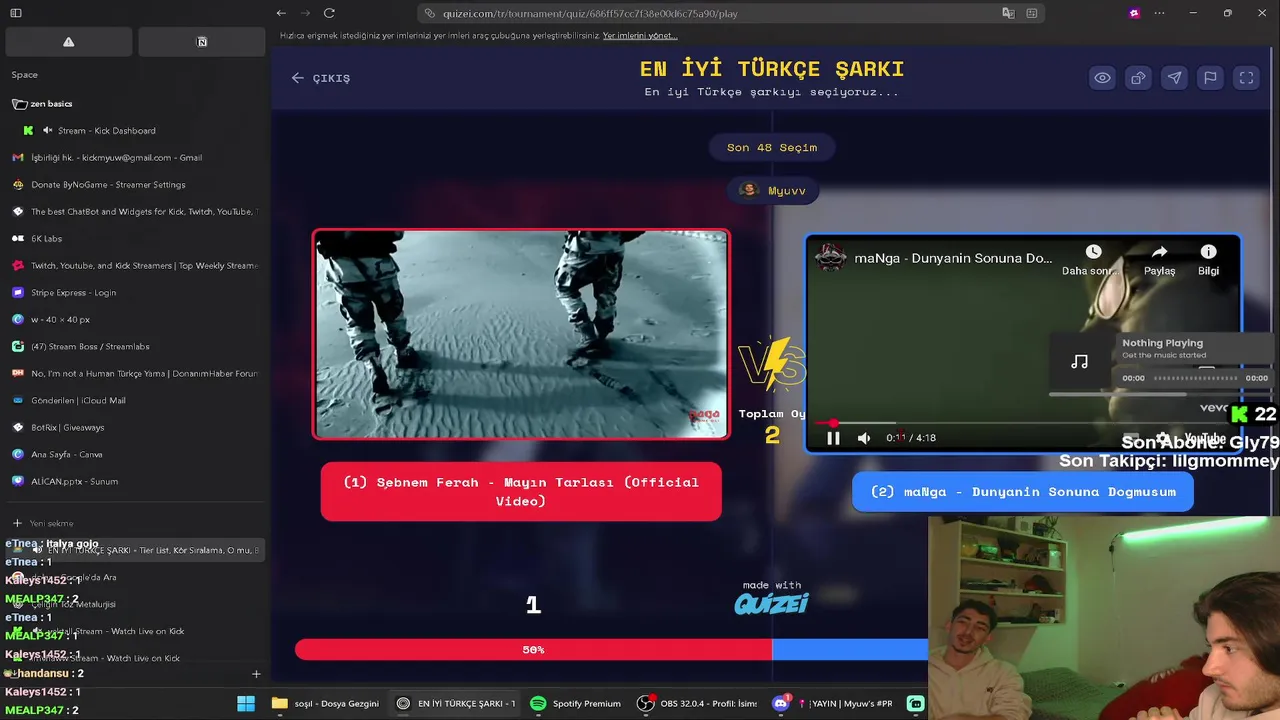Report quiz using the flag icon
1280x720 pixels.
coord(1210,78)
